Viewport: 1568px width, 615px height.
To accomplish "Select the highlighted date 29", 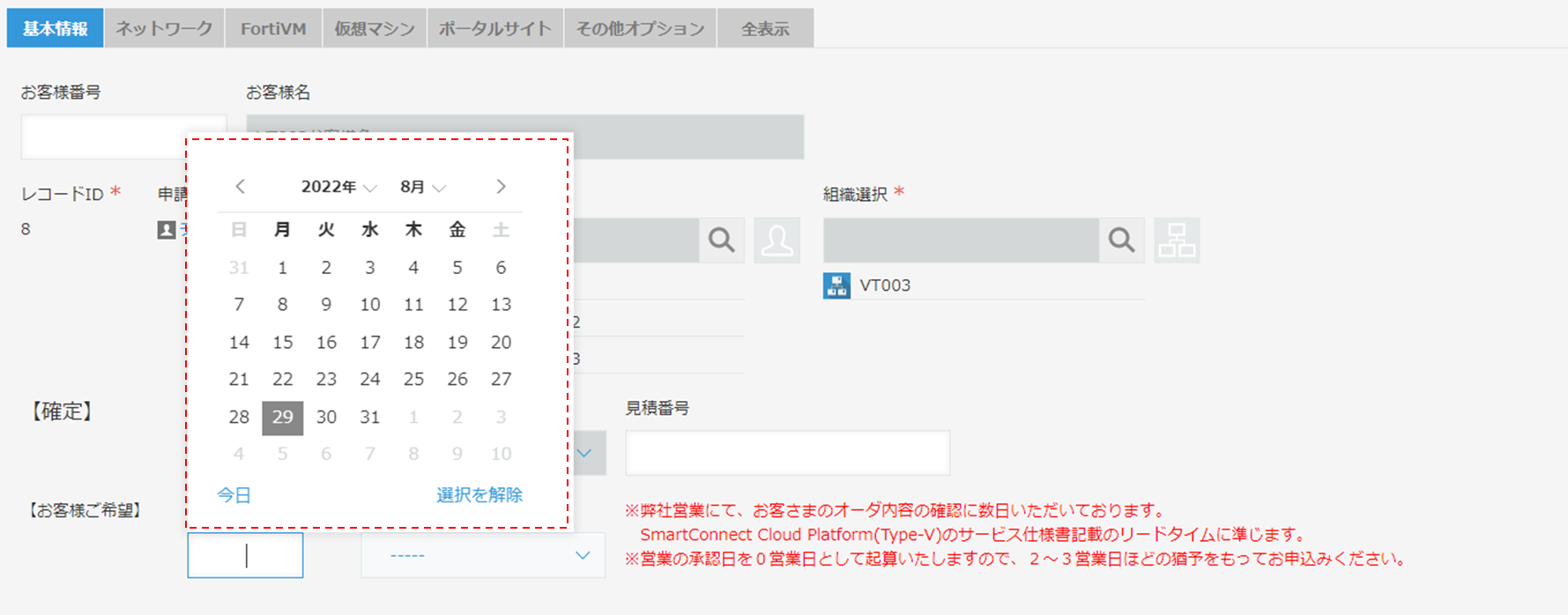I will (283, 418).
